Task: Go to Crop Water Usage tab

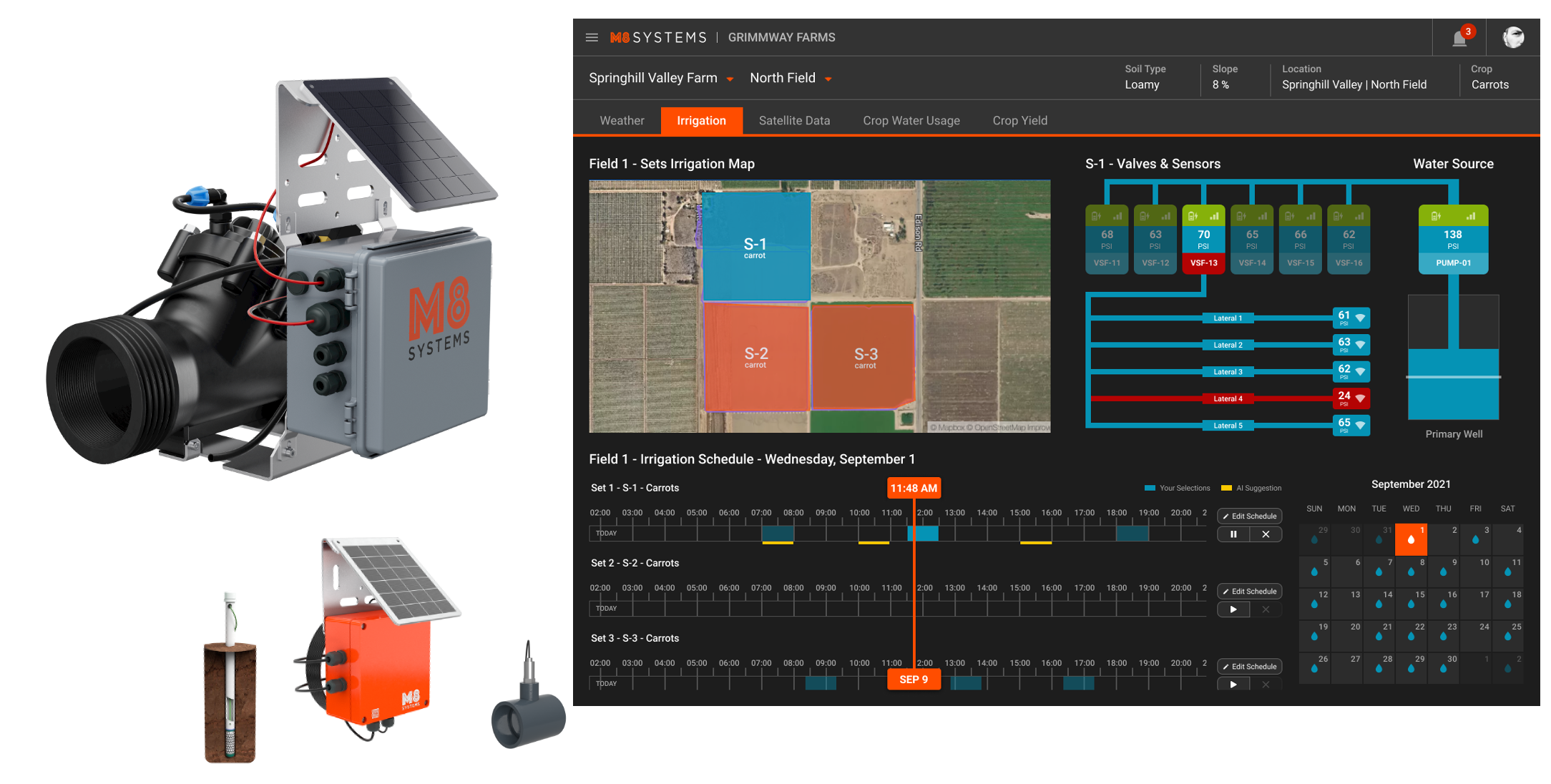Action: [911, 120]
